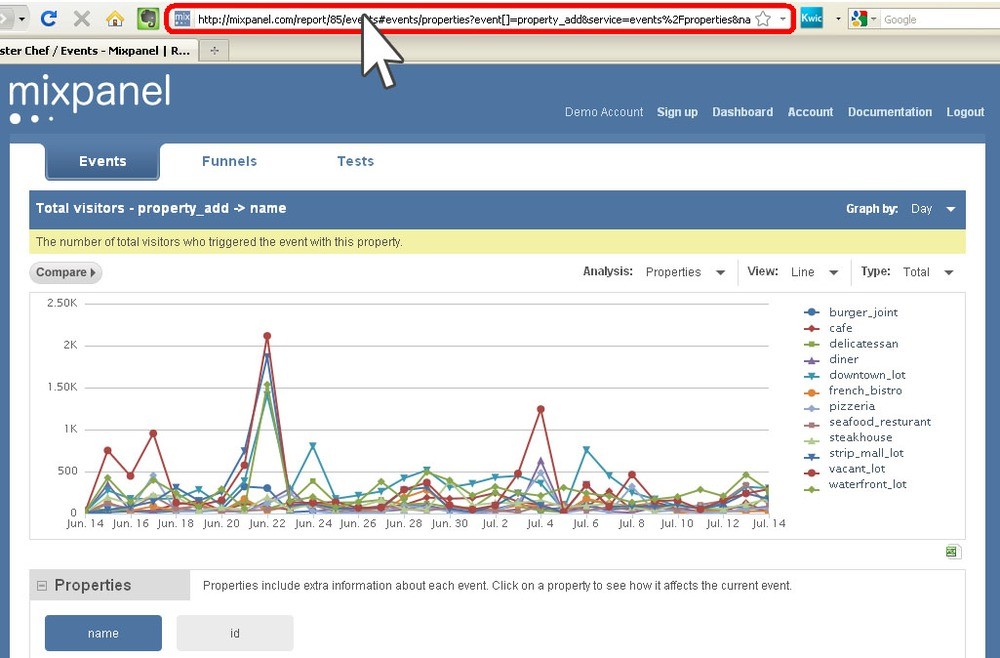
Task: Collapse the Properties section
Action: coord(42,585)
